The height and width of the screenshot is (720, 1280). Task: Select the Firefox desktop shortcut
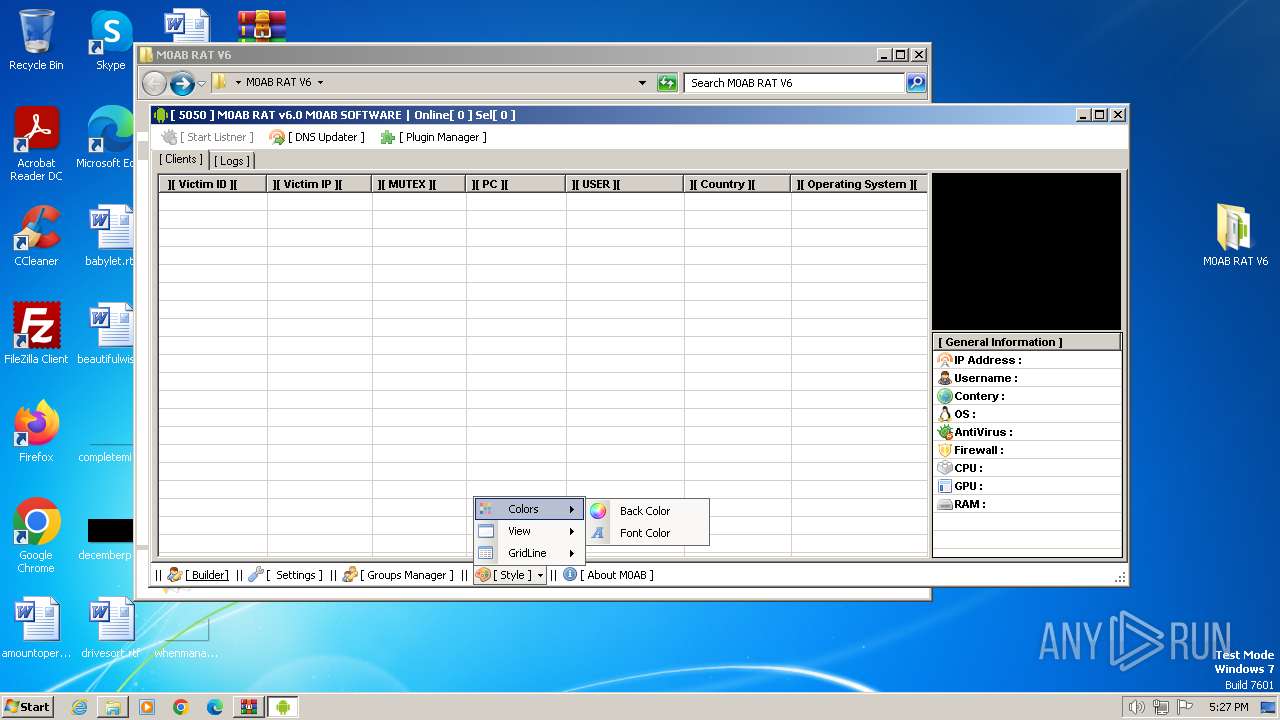(36, 432)
